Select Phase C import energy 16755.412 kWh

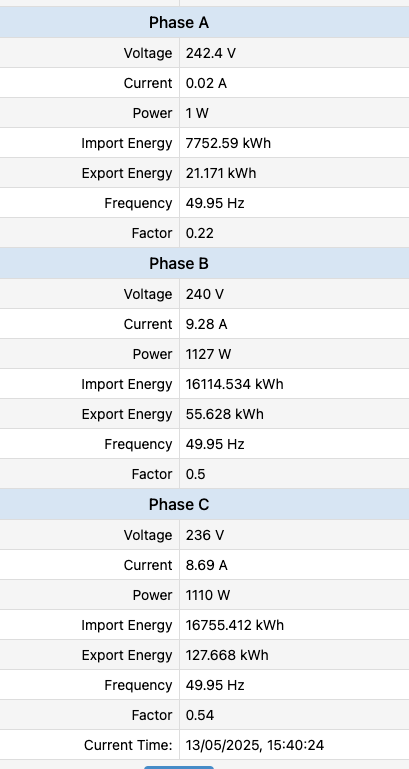[x=234, y=625]
